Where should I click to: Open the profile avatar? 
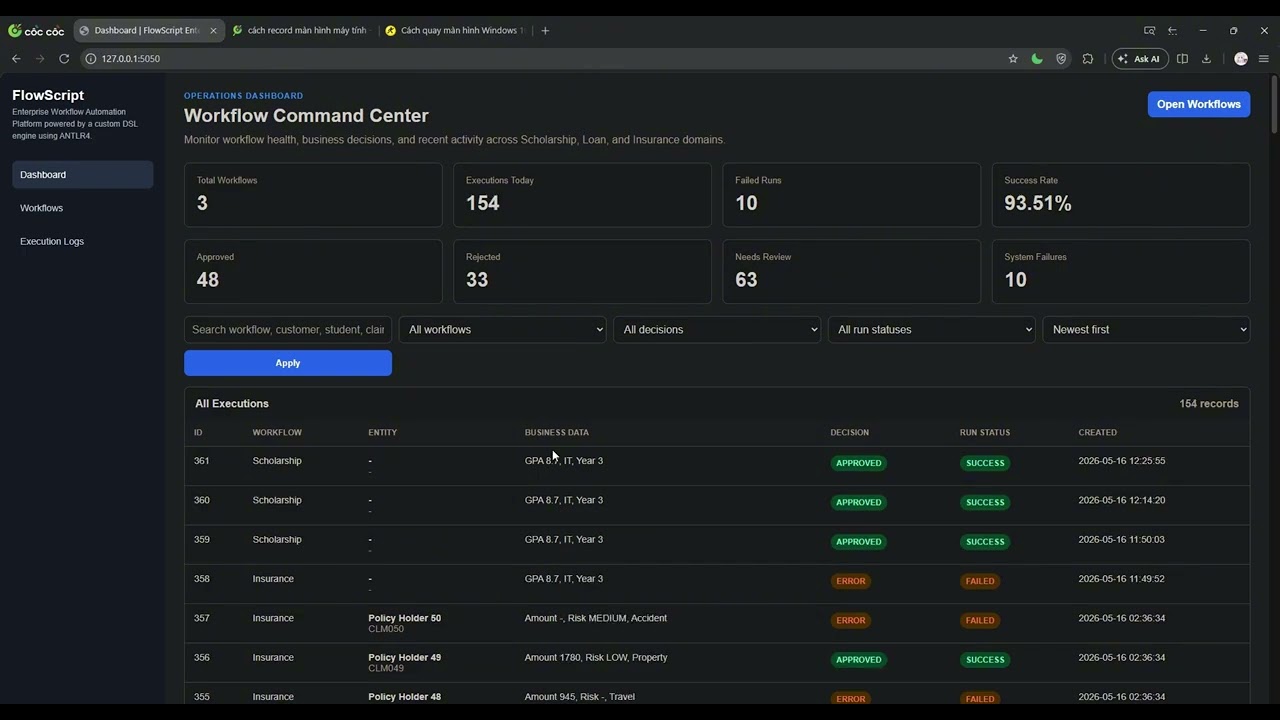tap(1241, 59)
